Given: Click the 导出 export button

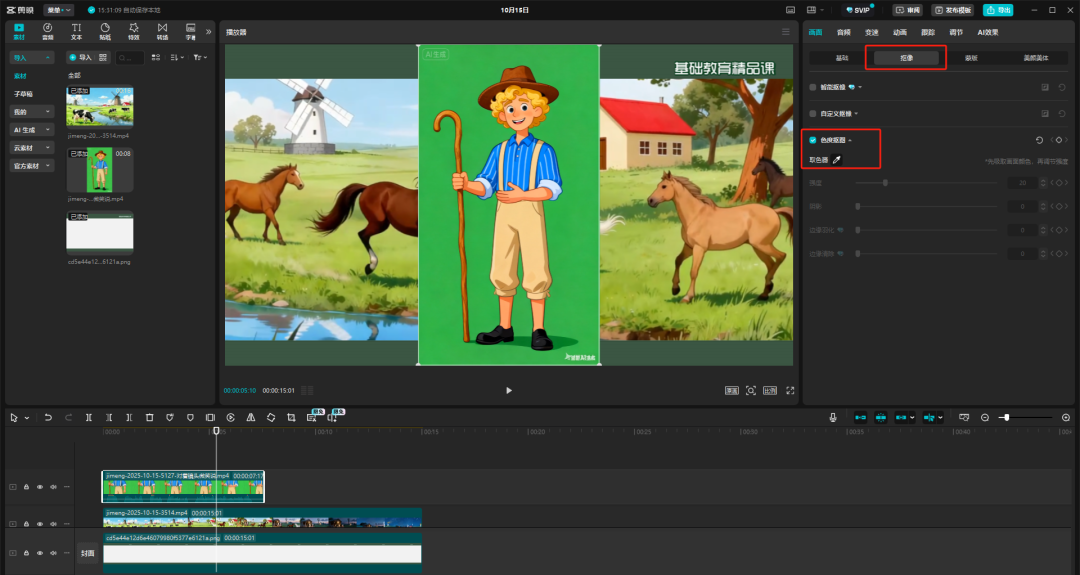Looking at the screenshot, I should coord(998,10).
